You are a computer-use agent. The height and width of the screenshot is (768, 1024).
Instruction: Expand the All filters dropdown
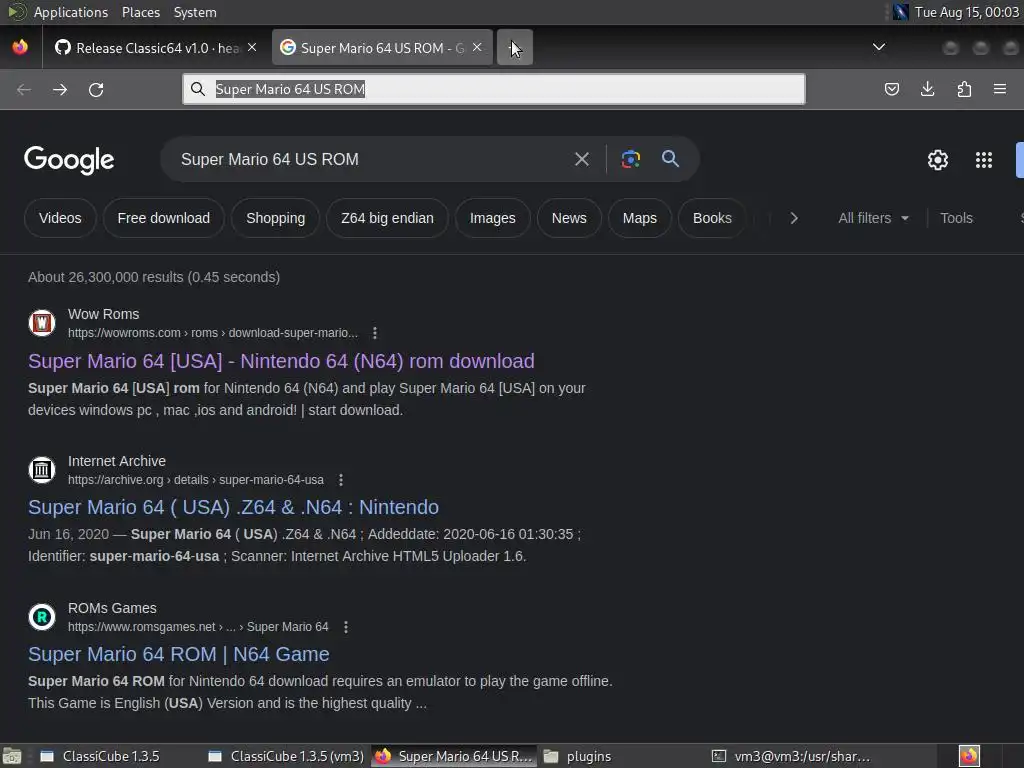[873, 218]
